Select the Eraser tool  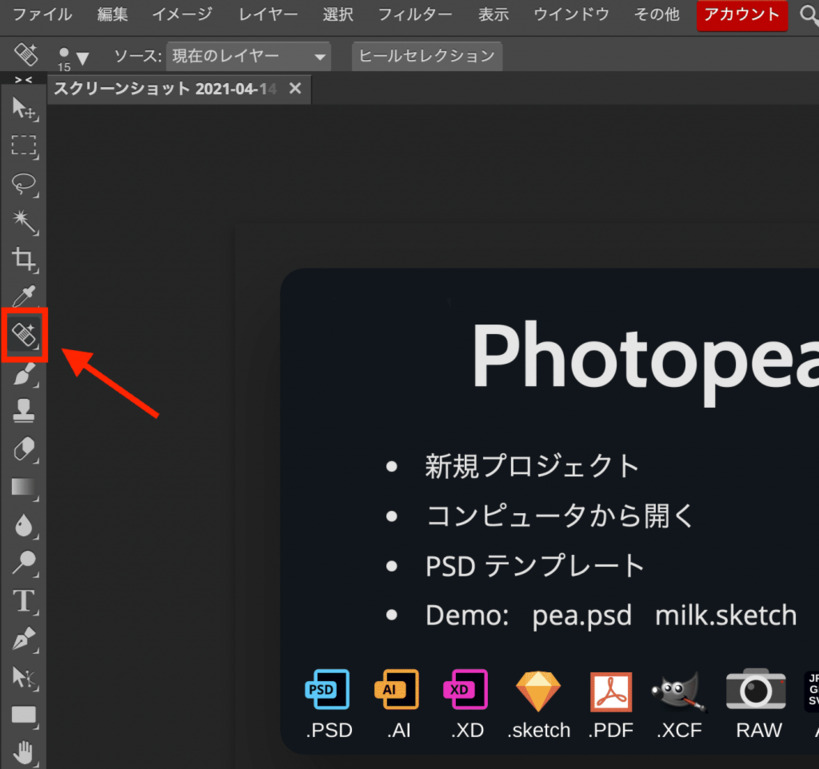[x=24, y=449]
